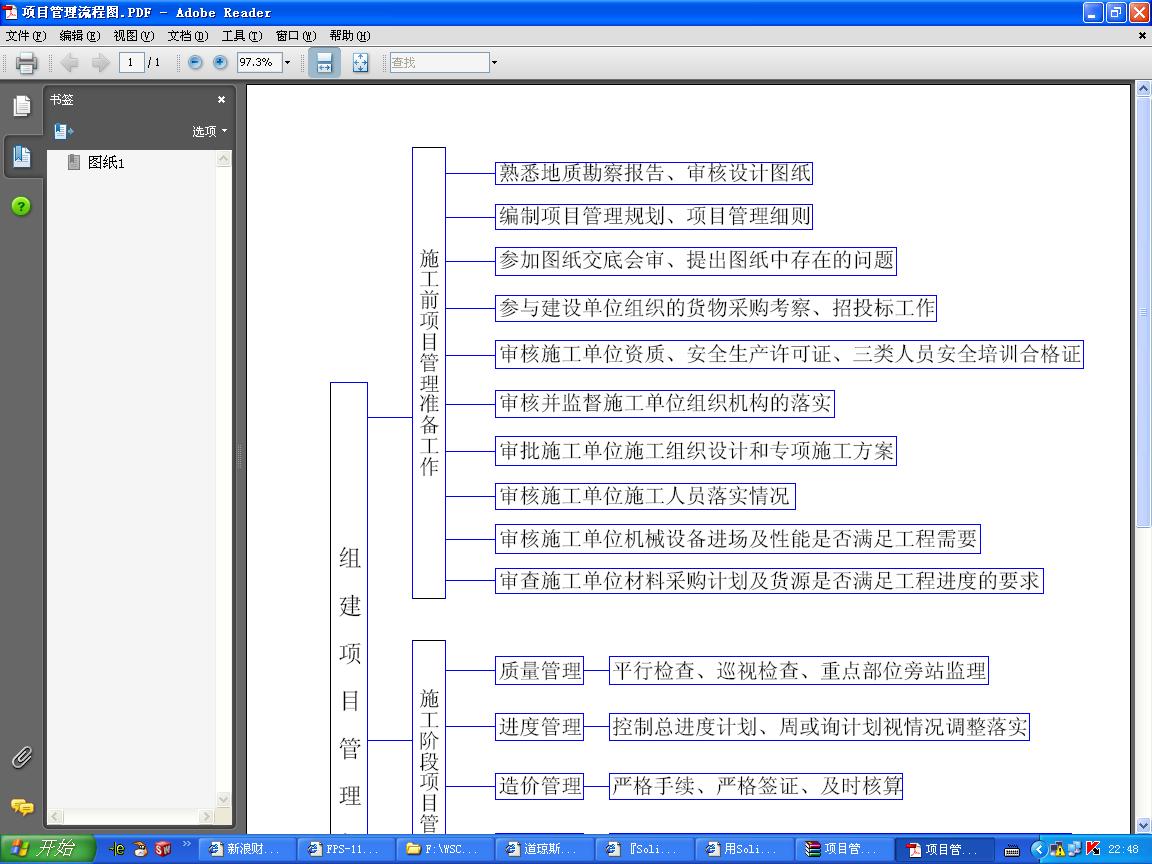Click the 造价管理 box in flowchart
This screenshot has height=864, width=1152.
pos(540,786)
